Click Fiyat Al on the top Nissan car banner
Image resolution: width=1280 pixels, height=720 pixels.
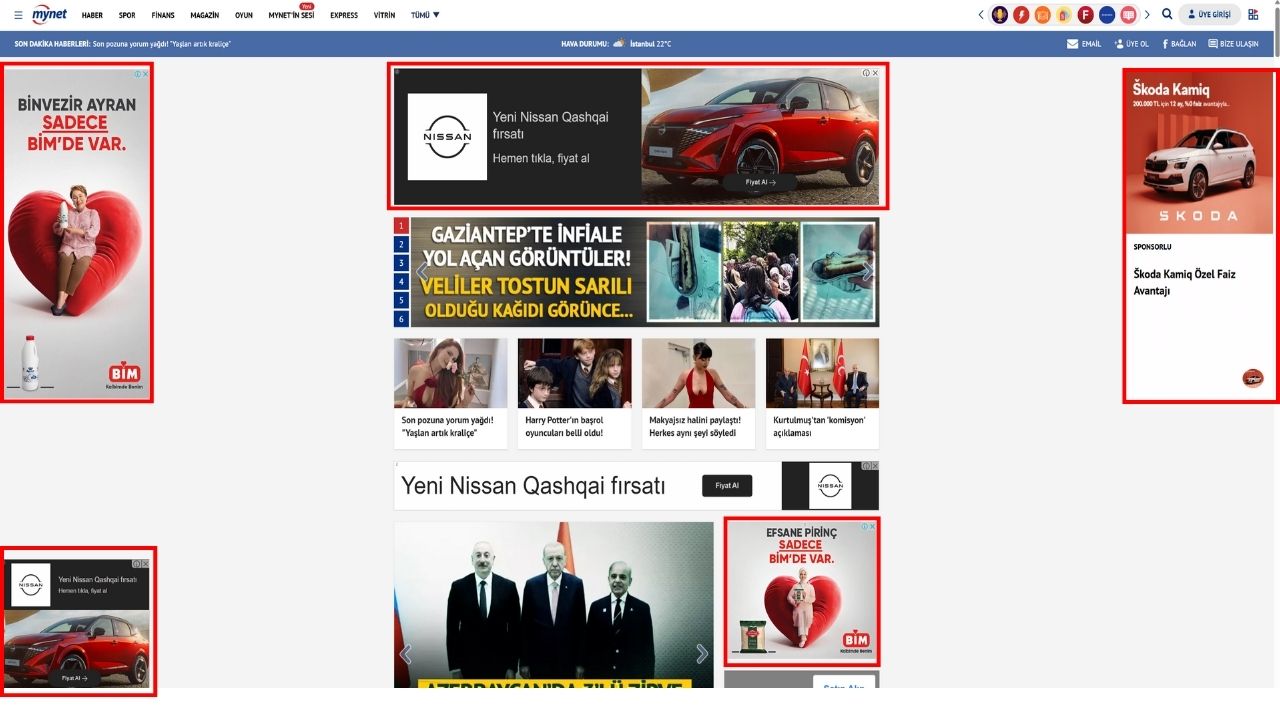click(761, 183)
